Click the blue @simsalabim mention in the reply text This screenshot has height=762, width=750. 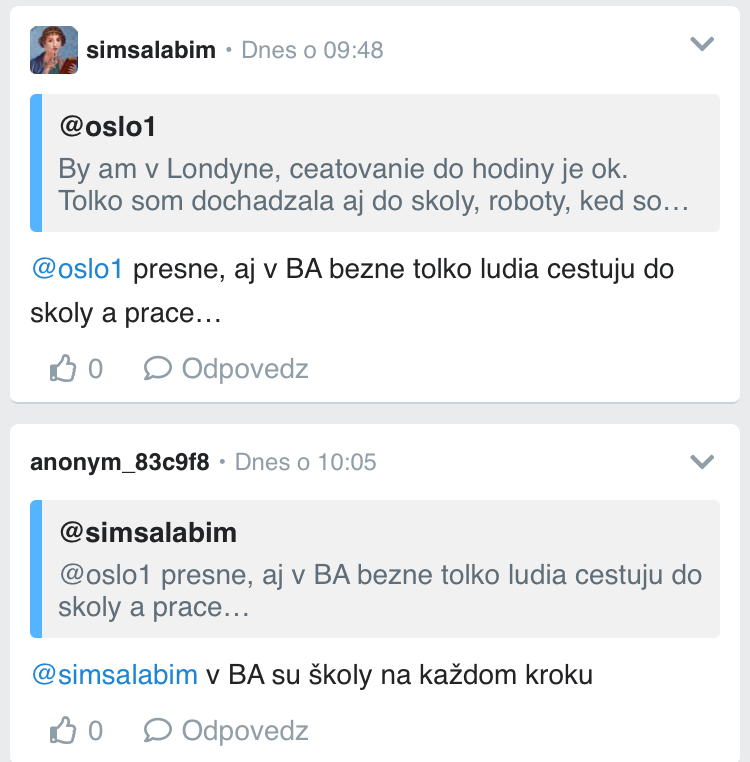click(115, 675)
